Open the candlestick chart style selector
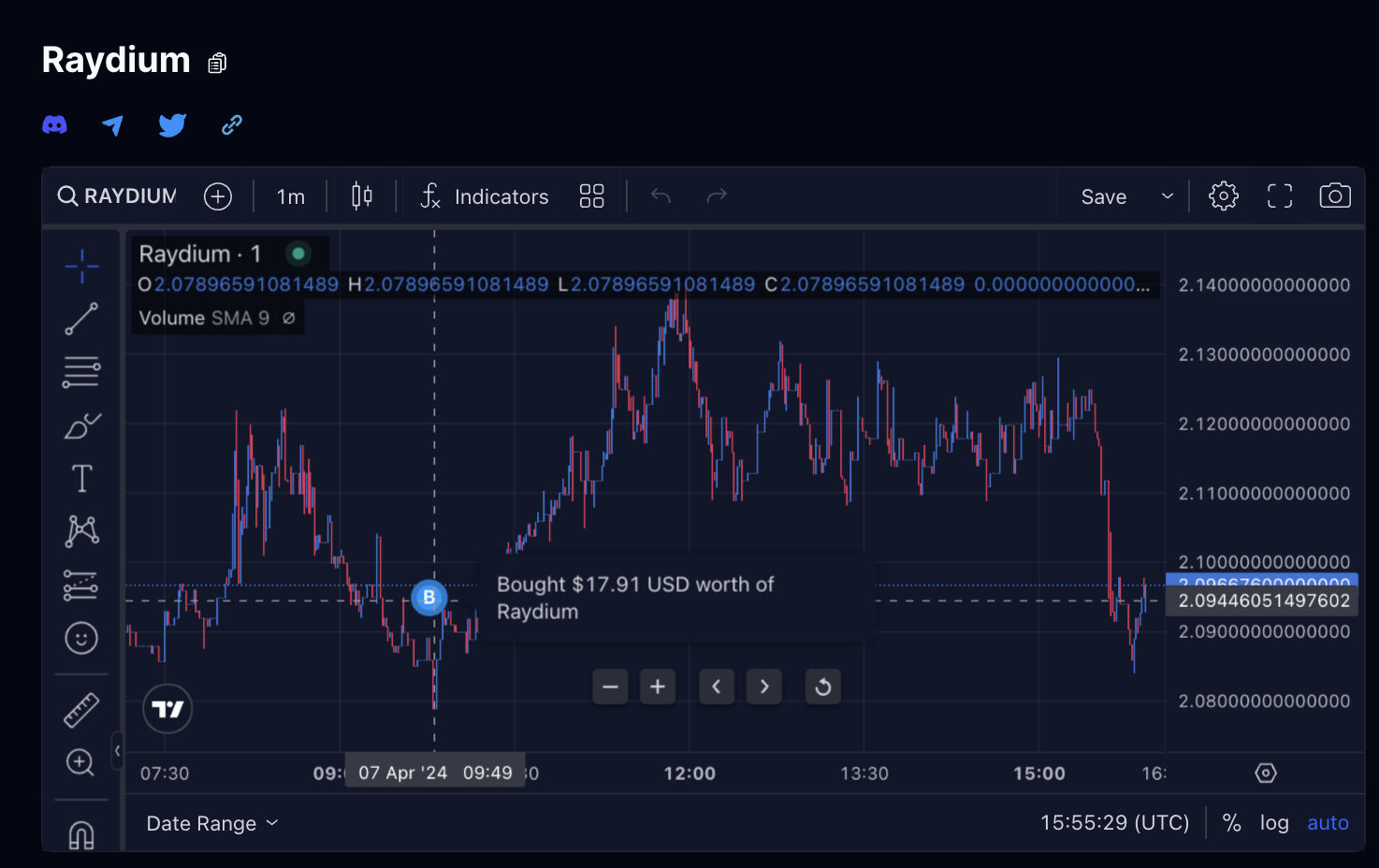The height and width of the screenshot is (868, 1379). [x=362, y=196]
